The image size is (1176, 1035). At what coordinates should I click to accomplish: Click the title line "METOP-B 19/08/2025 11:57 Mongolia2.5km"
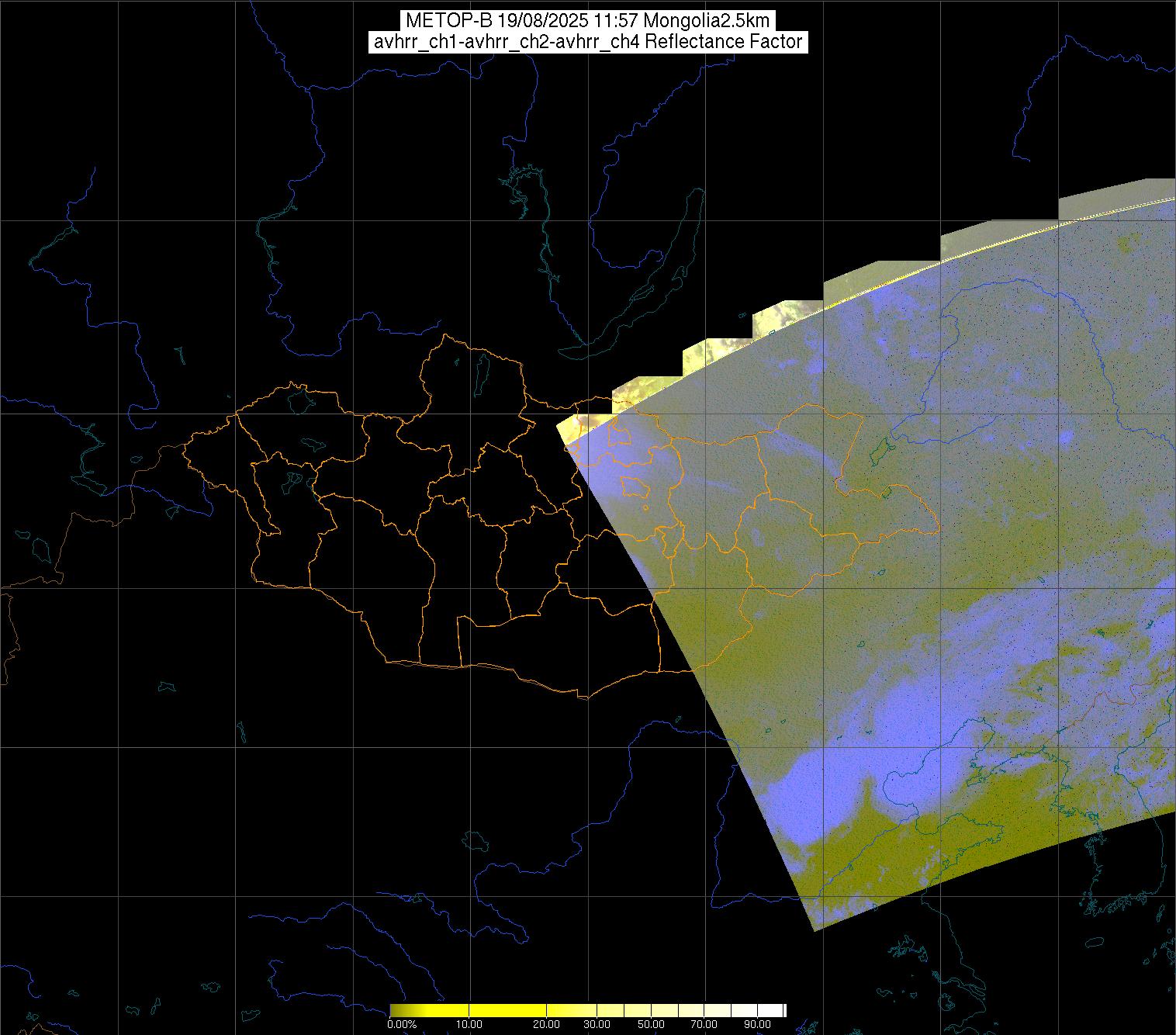(x=588, y=21)
